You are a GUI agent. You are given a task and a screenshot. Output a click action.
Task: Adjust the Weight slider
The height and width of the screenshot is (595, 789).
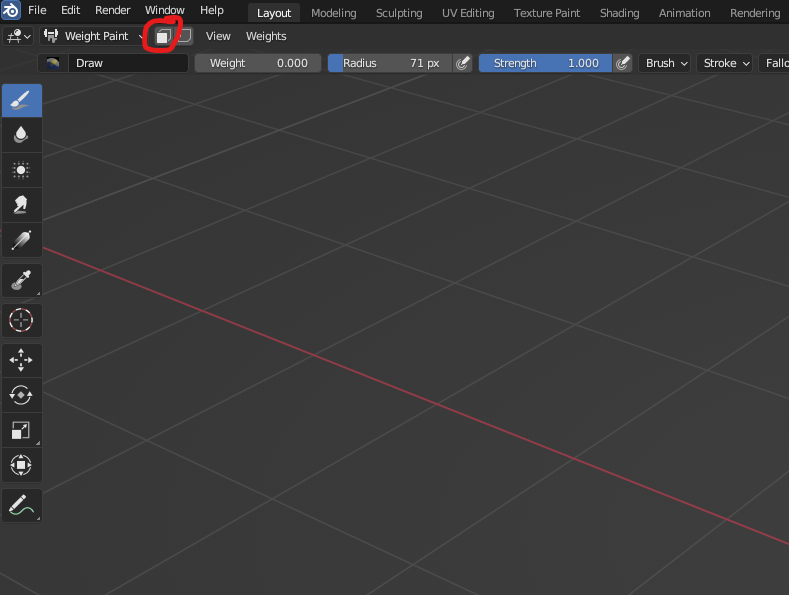point(258,63)
